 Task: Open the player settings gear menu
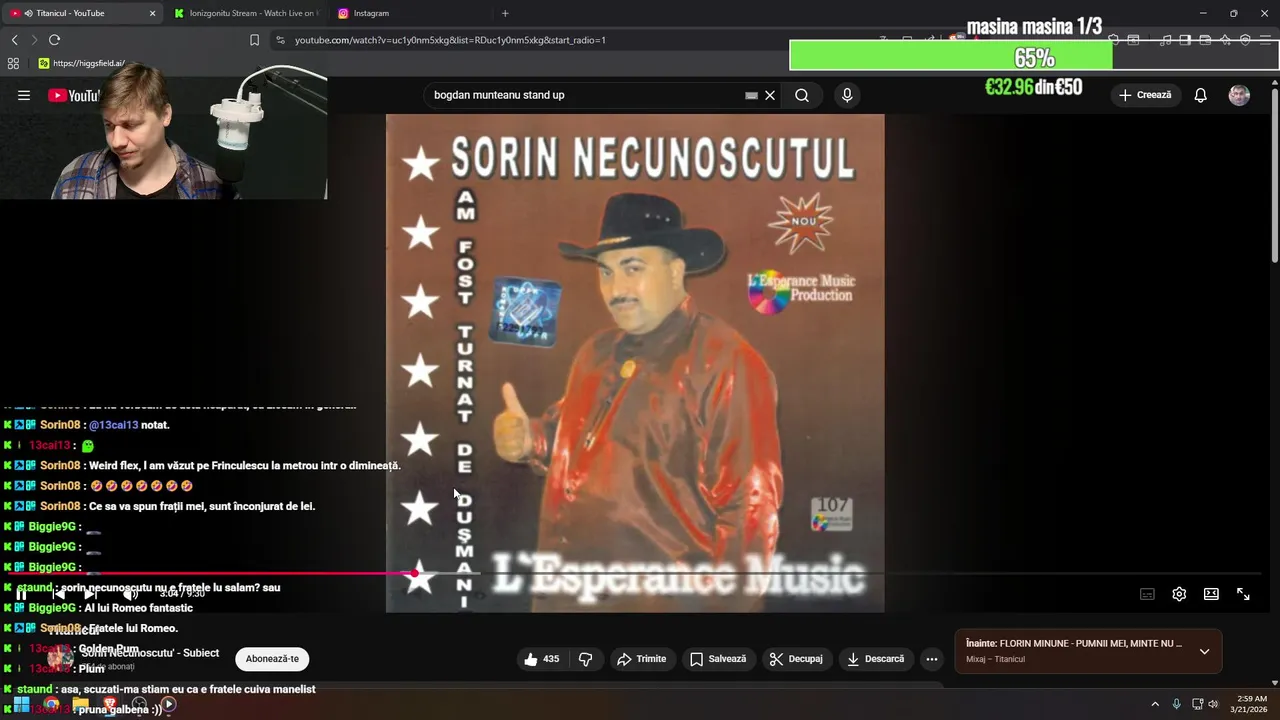pos(1179,594)
